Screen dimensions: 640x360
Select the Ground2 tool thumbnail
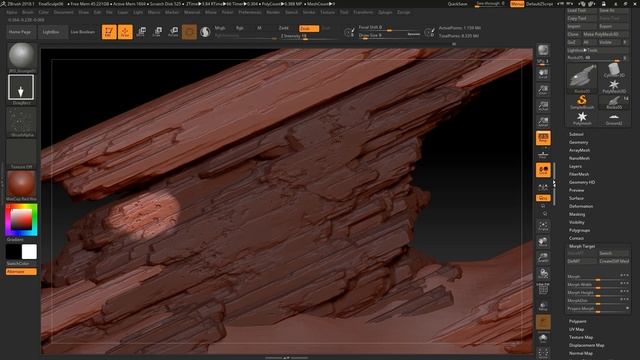[x=613, y=118]
